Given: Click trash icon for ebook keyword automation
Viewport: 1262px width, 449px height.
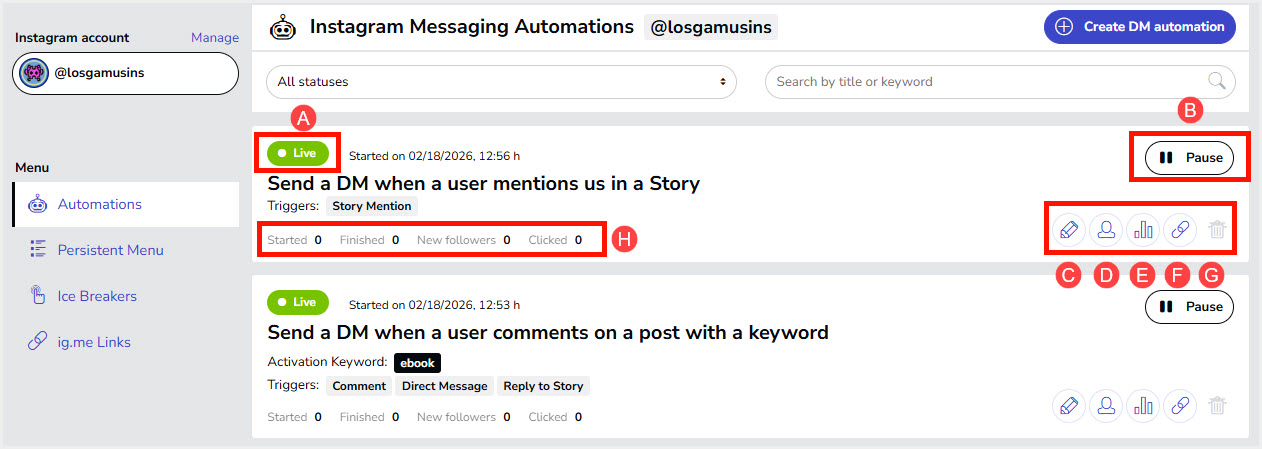Looking at the screenshot, I should click(1217, 406).
